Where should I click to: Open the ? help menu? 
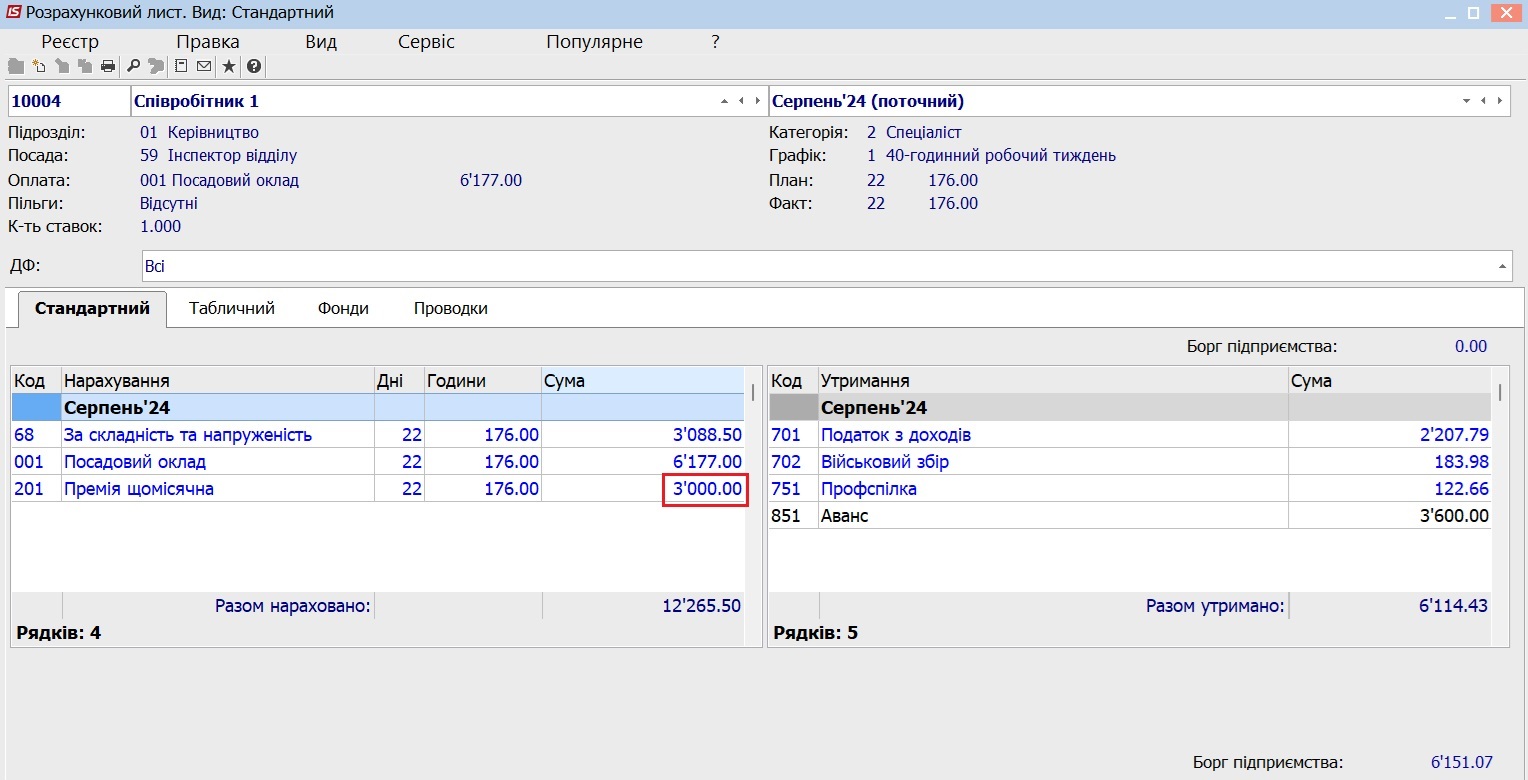[x=715, y=42]
